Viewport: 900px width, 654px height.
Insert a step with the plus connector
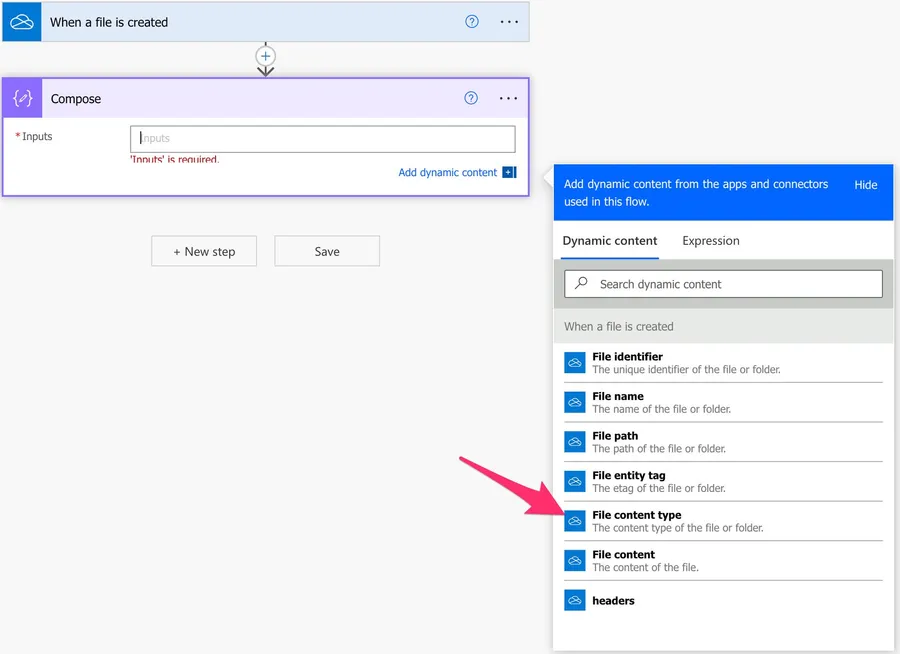click(x=265, y=56)
